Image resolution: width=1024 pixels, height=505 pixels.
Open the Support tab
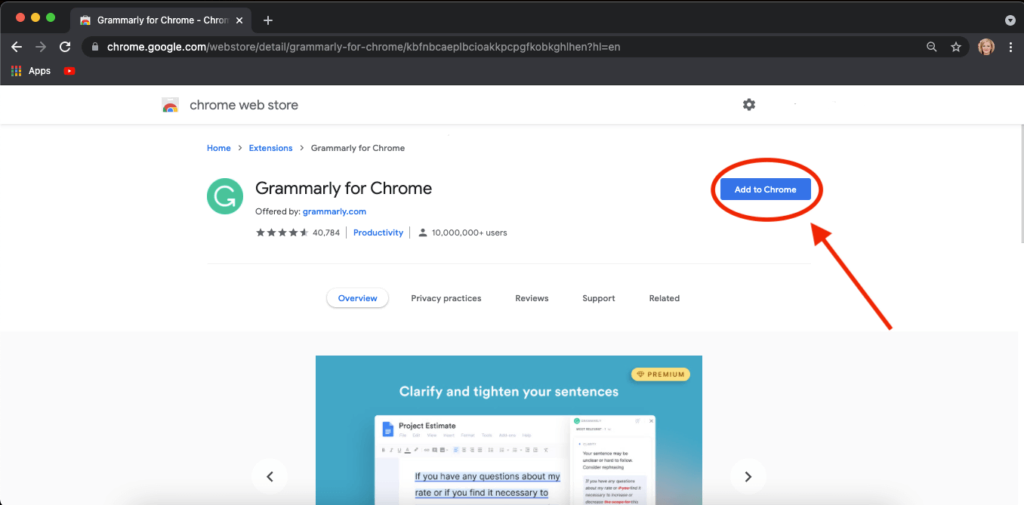tap(599, 298)
